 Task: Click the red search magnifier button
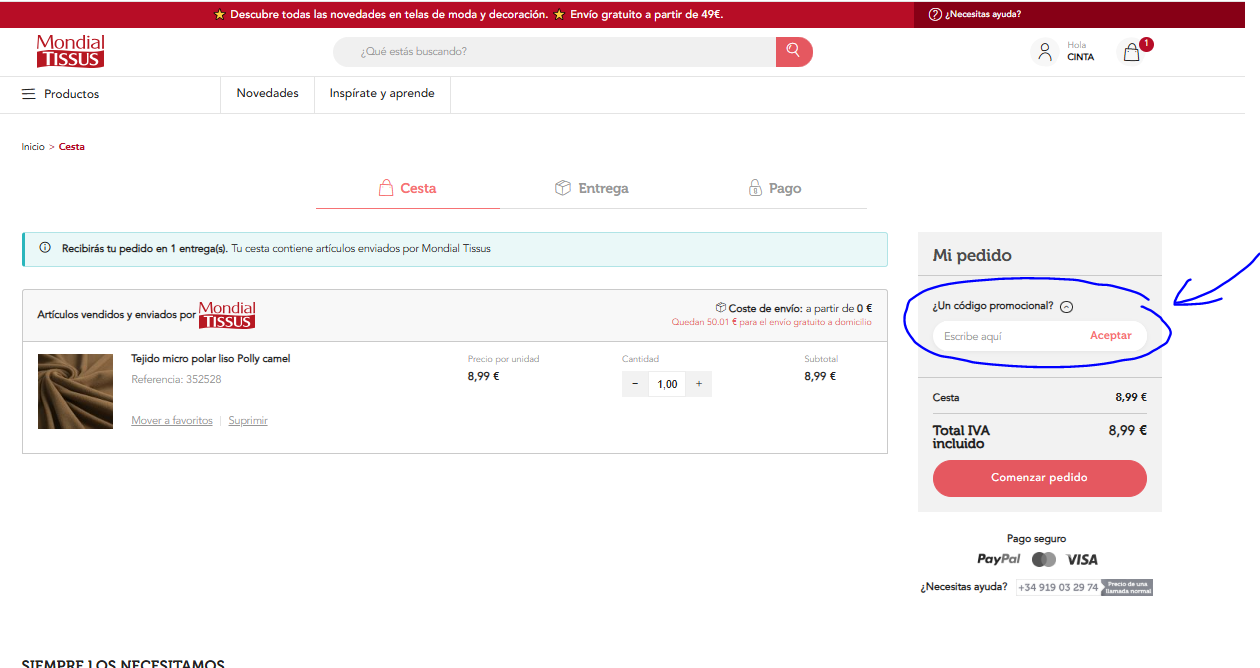(793, 51)
